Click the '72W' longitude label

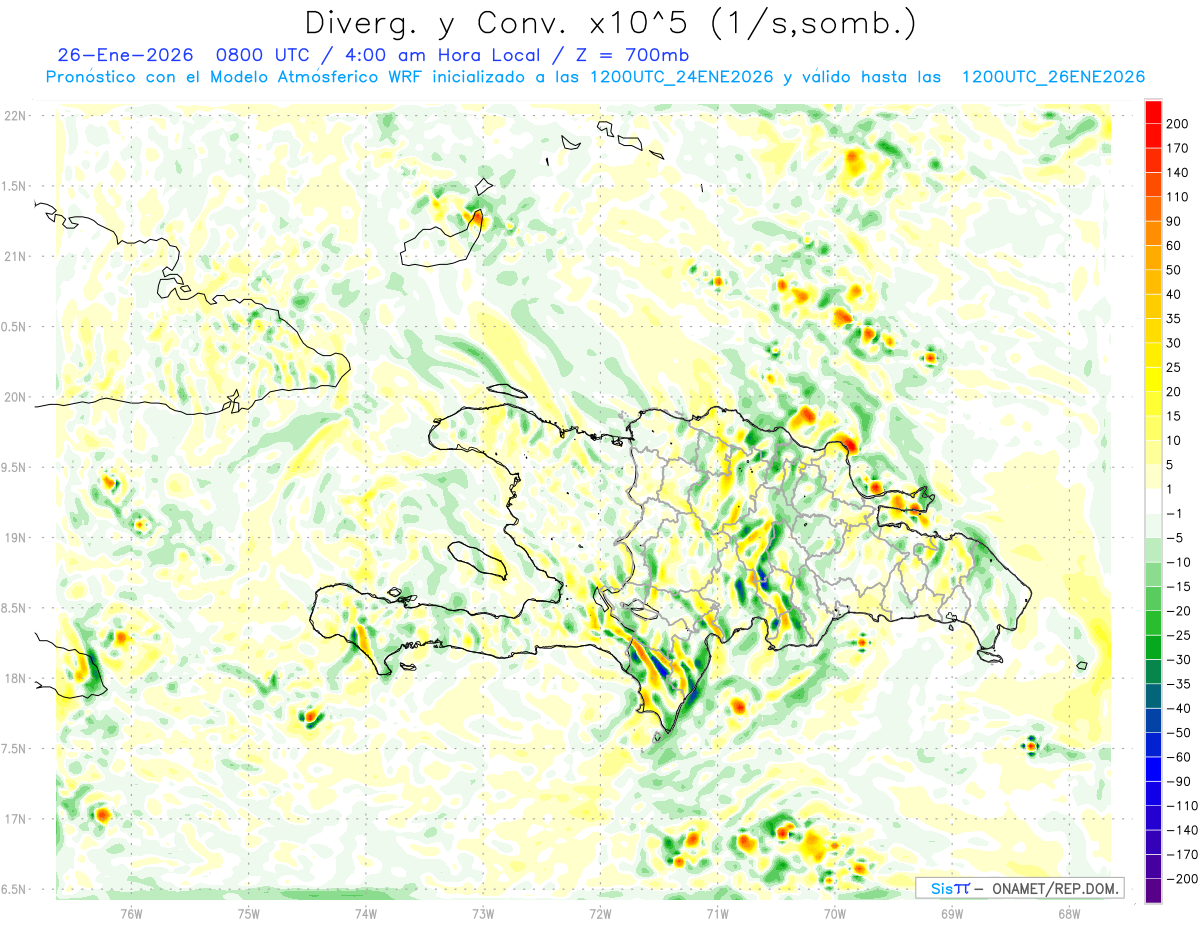(x=600, y=912)
